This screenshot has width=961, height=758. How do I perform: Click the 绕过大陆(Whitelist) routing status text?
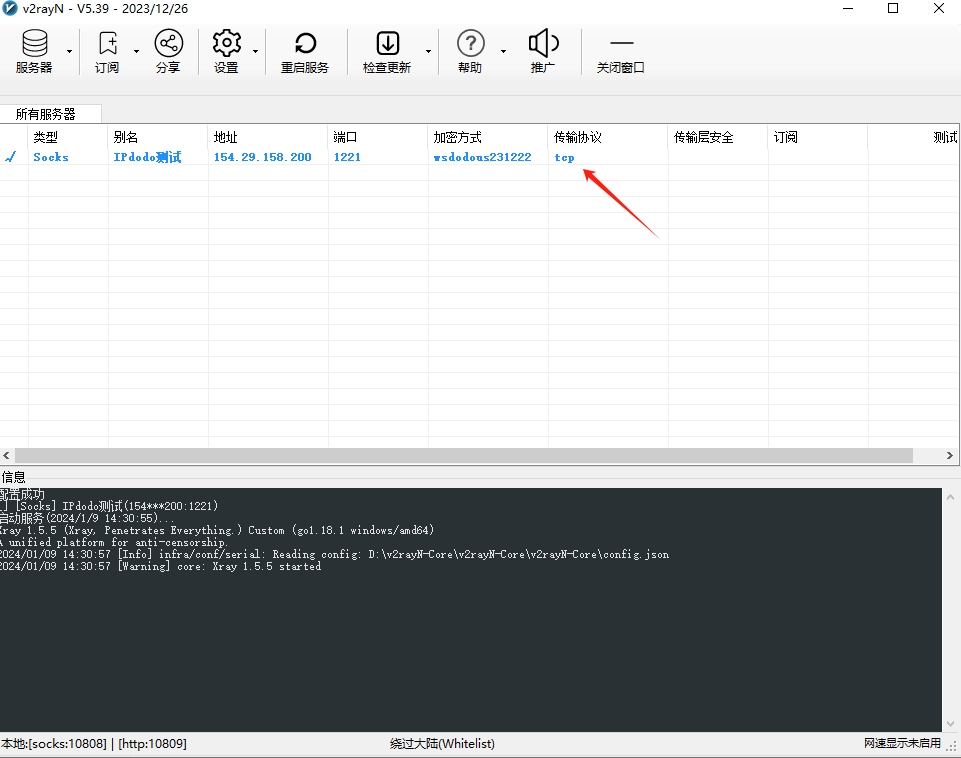click(442, 744)
